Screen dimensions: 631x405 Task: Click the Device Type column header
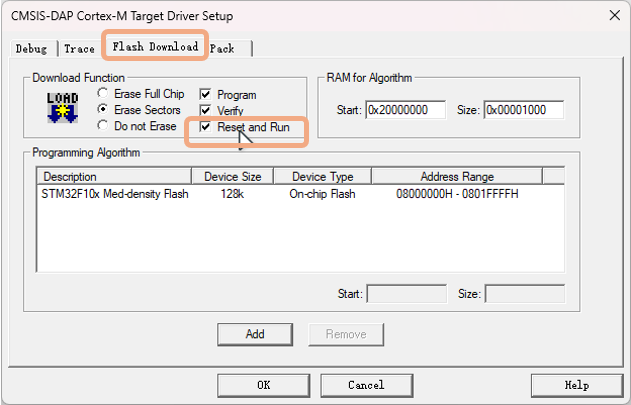(x=322, y=177)
